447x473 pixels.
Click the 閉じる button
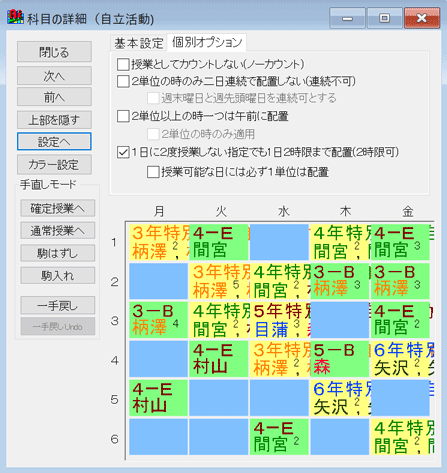[x=54, y=52]
